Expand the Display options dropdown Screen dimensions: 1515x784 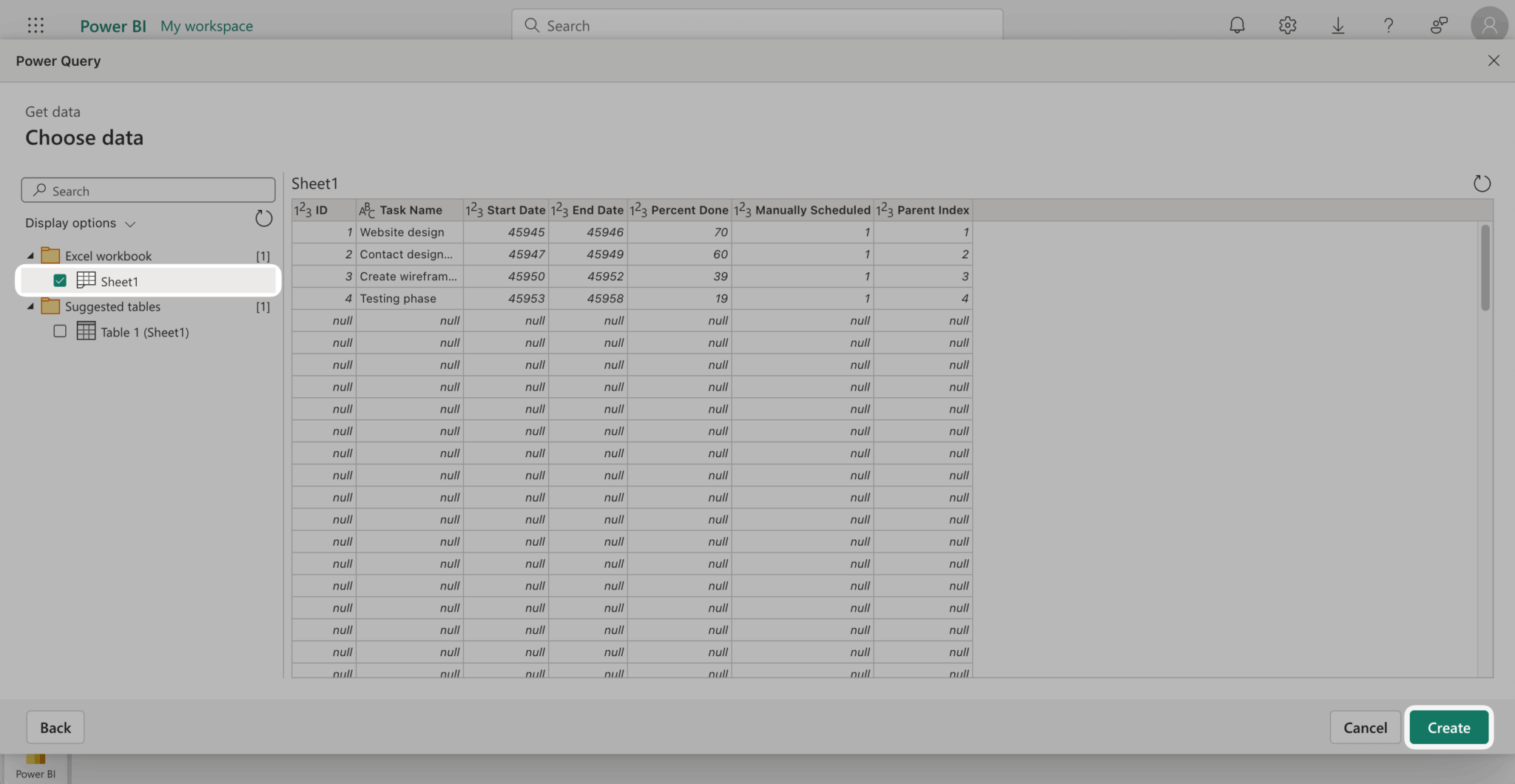80,223
